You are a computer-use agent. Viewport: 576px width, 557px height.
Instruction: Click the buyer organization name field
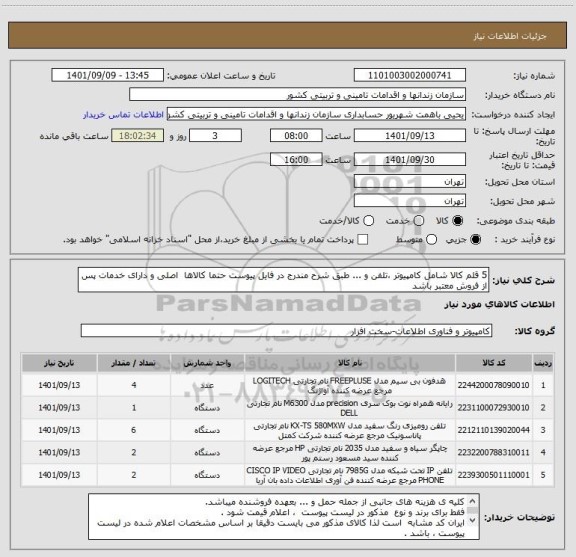[298, 95]
